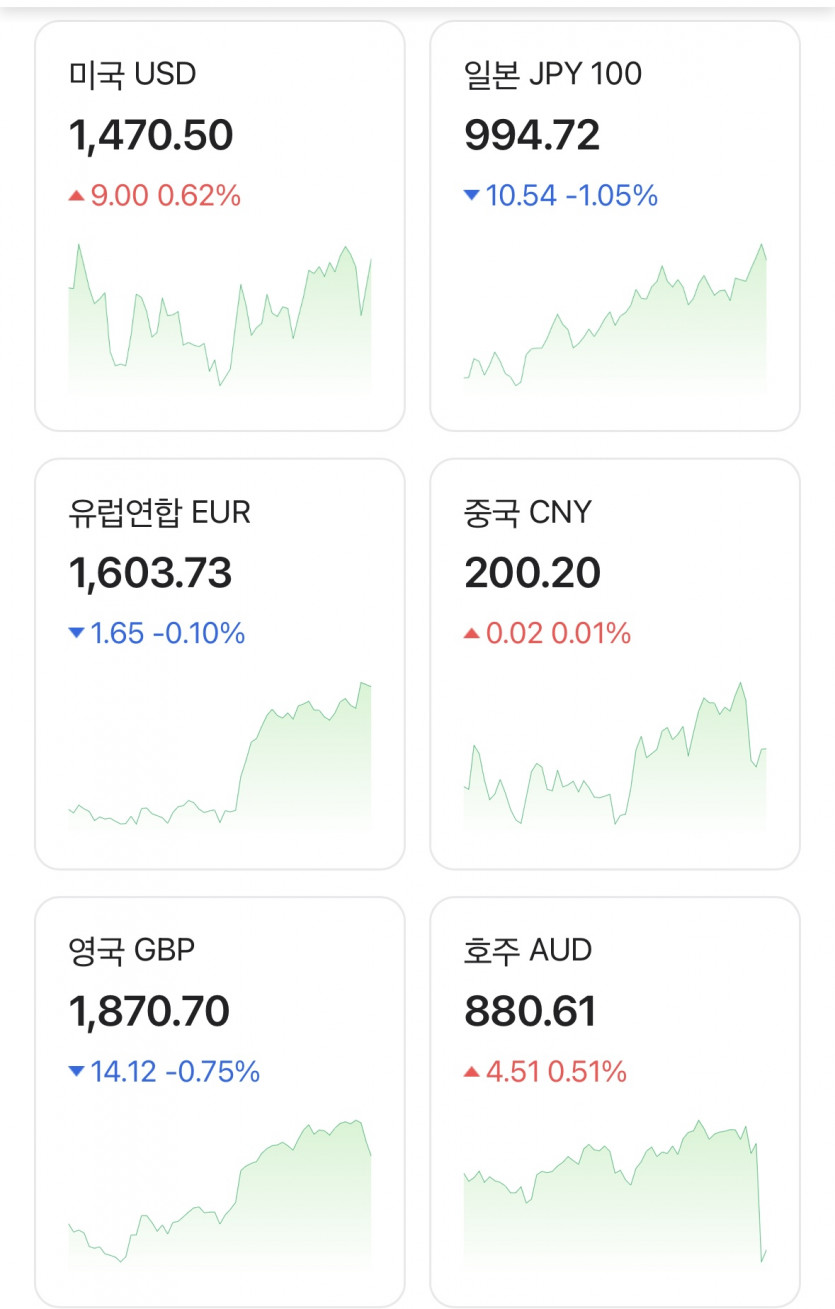This screenshot has width=835, height=1309.
Task: Click the red up arrow under USD
Action: click(x=76, y=196)
